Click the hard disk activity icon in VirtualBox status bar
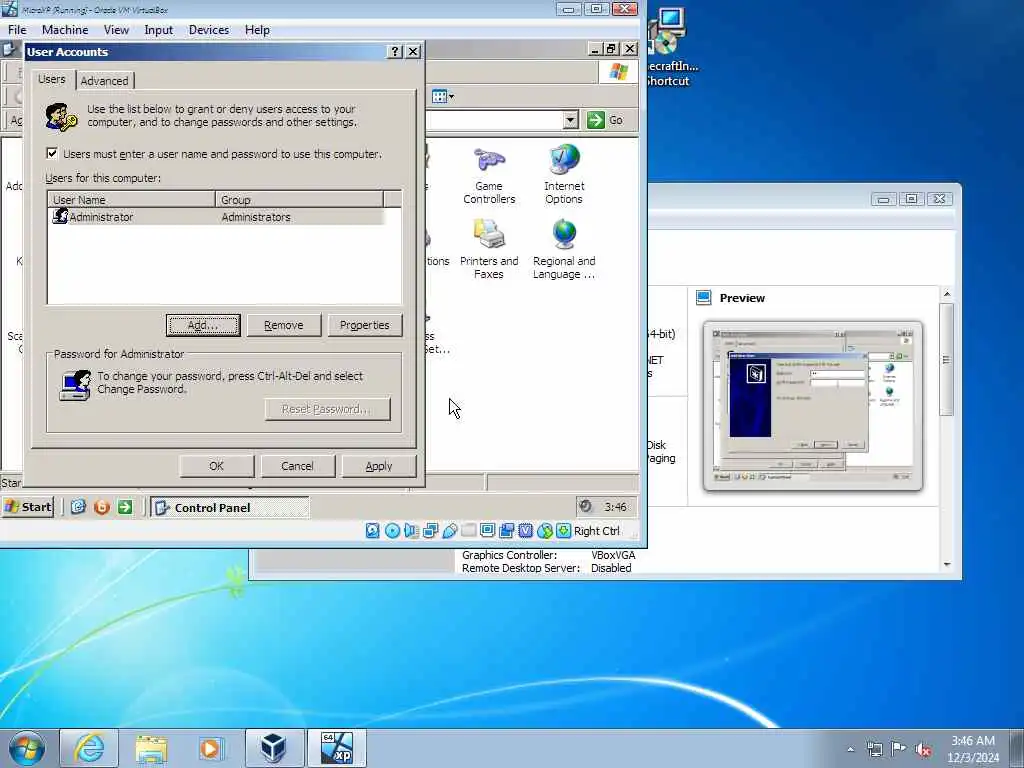This screenshot has height=768, width=1024. tap(372, 531)
